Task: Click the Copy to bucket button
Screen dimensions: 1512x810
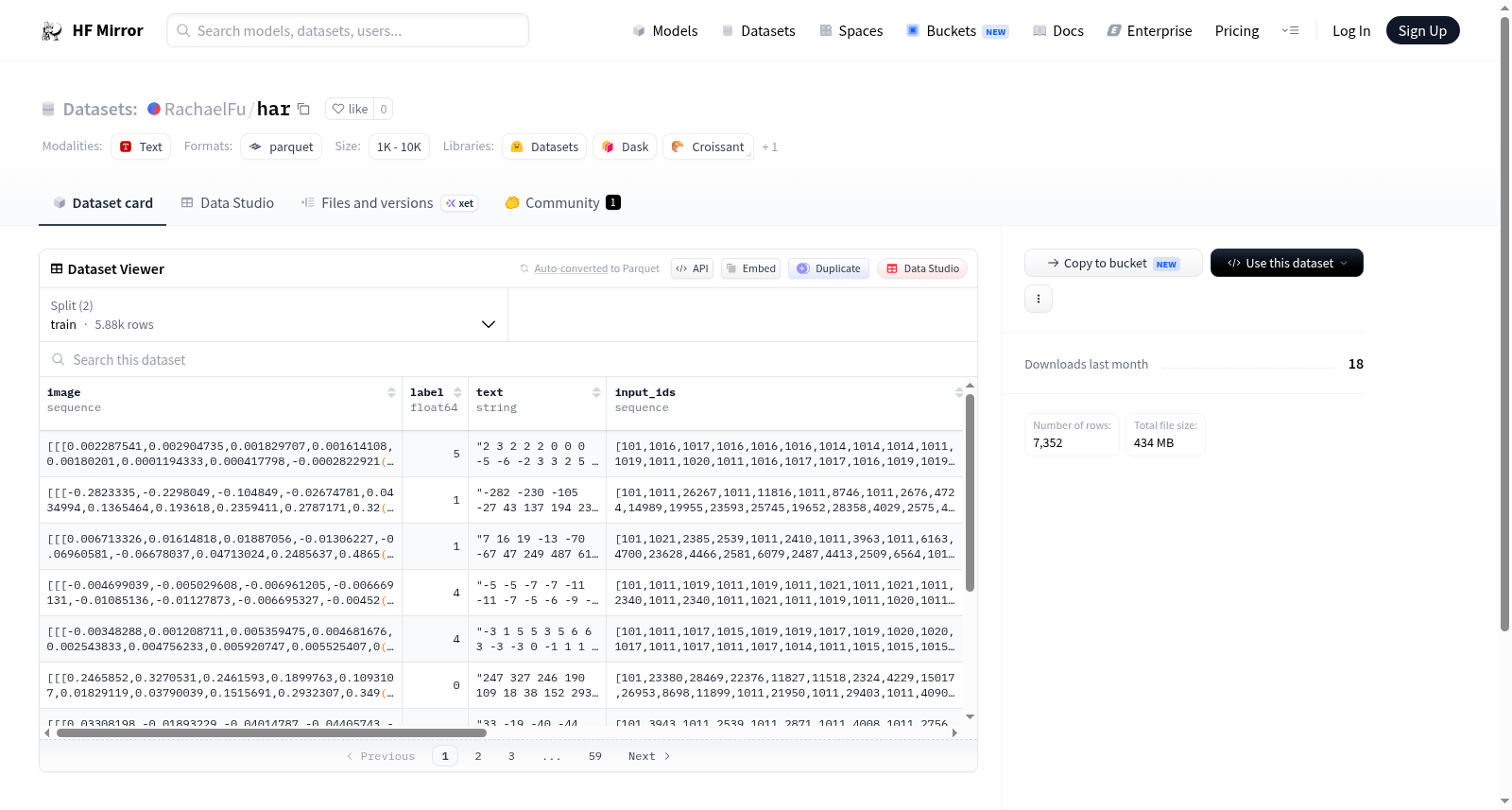Action: 1113,263
